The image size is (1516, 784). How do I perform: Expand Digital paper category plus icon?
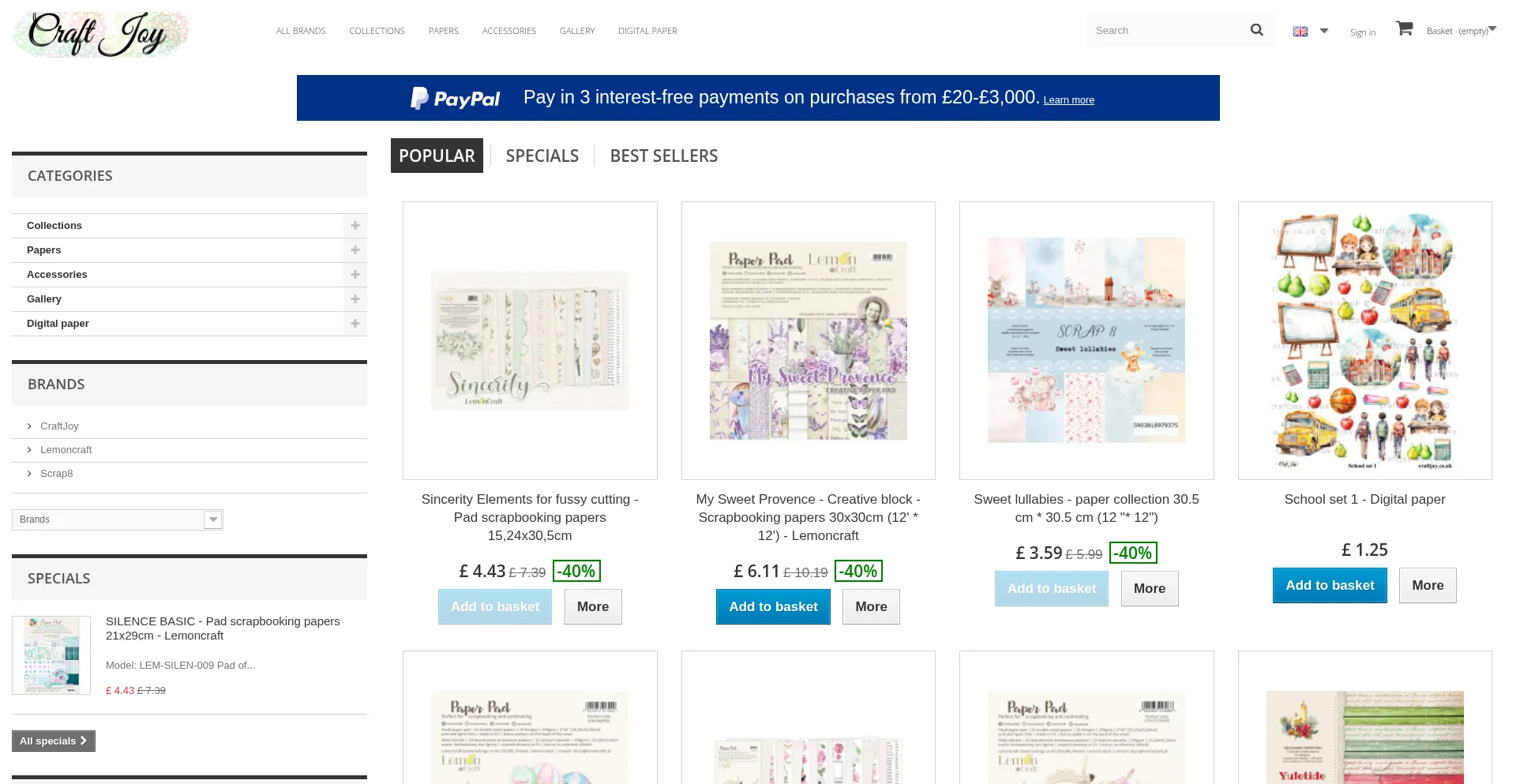point(355,324)
